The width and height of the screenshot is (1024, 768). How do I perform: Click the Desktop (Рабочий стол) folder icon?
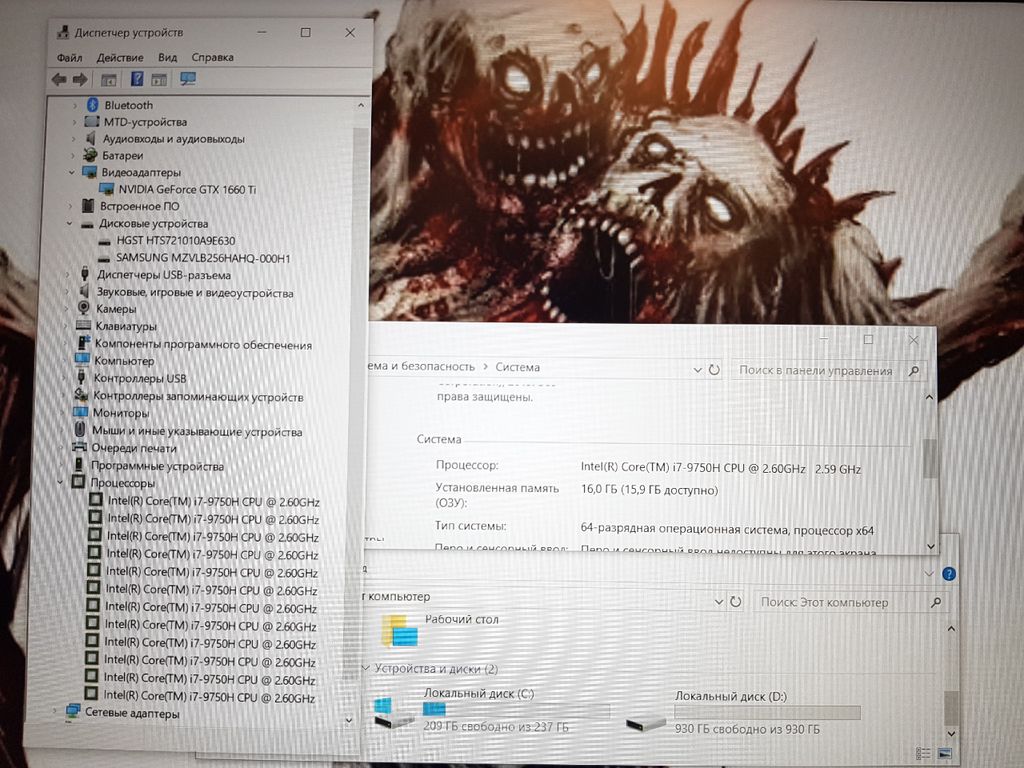399,630
